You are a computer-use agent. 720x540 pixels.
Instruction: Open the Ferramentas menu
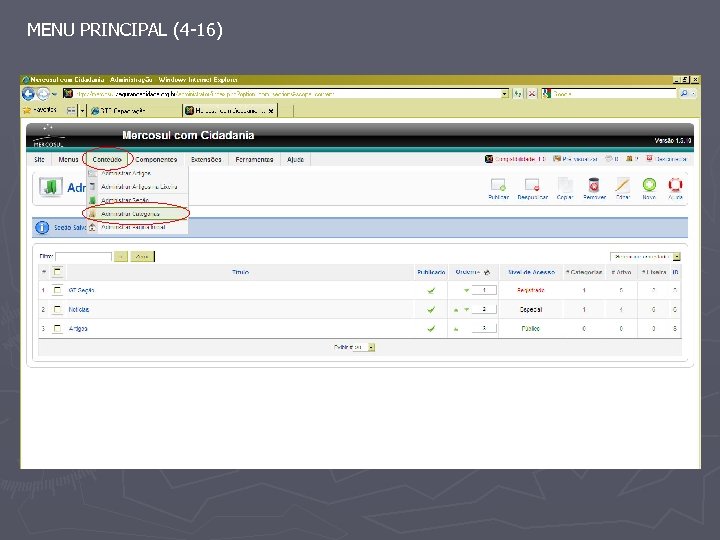coord(254,159)
